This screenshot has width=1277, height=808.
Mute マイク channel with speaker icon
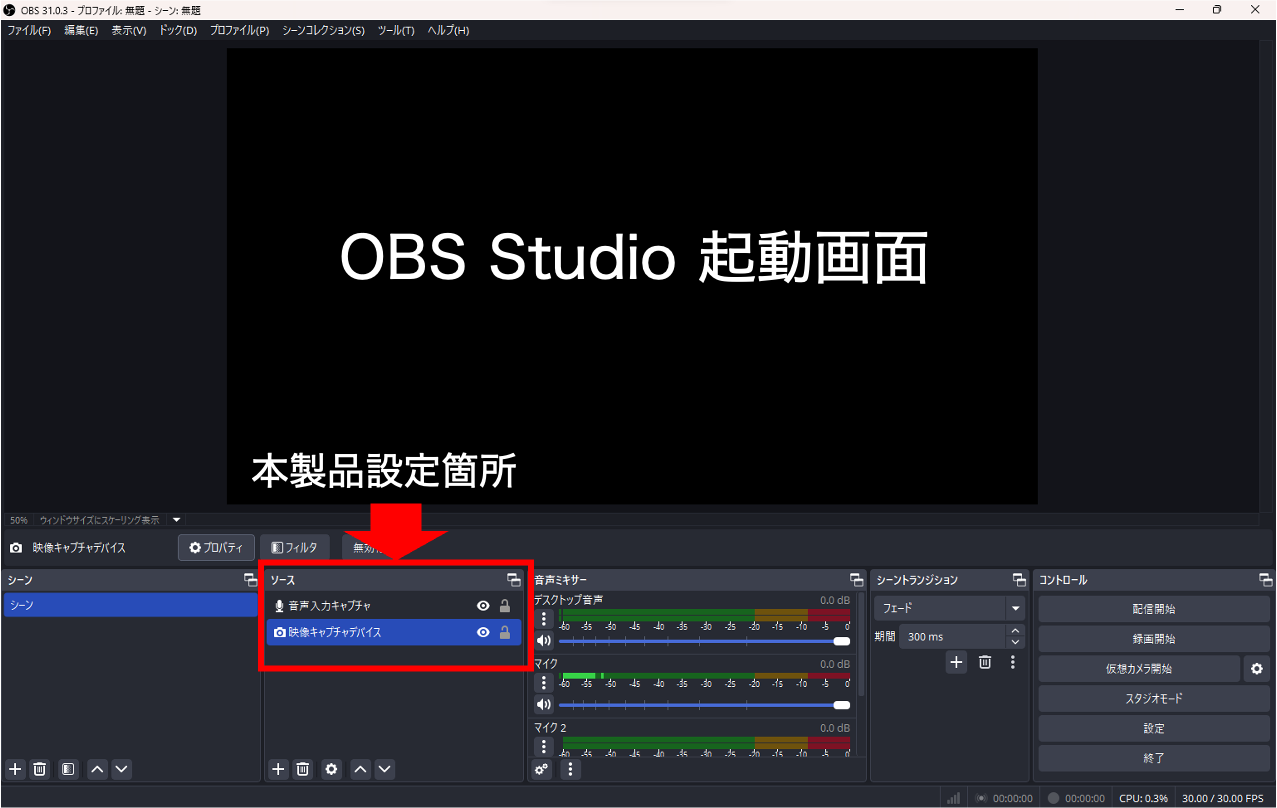click(x=544, y=704)
